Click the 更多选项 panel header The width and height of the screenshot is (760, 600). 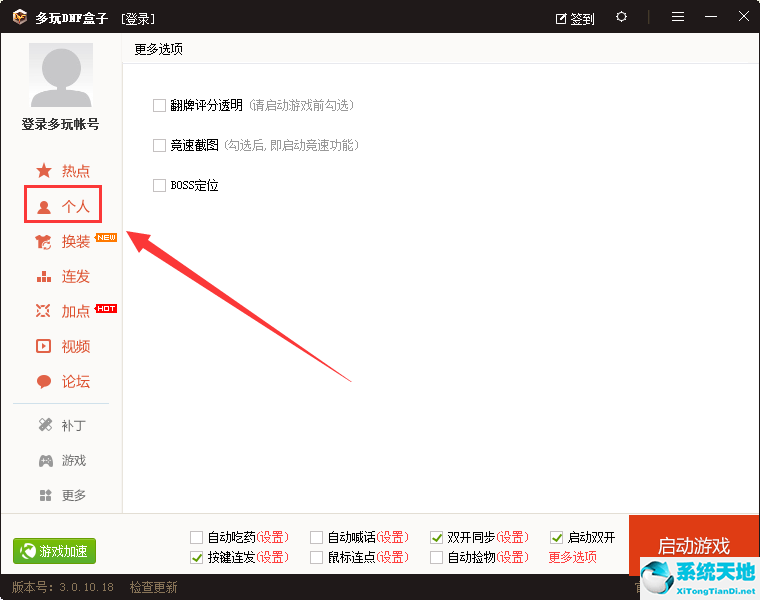(x=158, y=49)
